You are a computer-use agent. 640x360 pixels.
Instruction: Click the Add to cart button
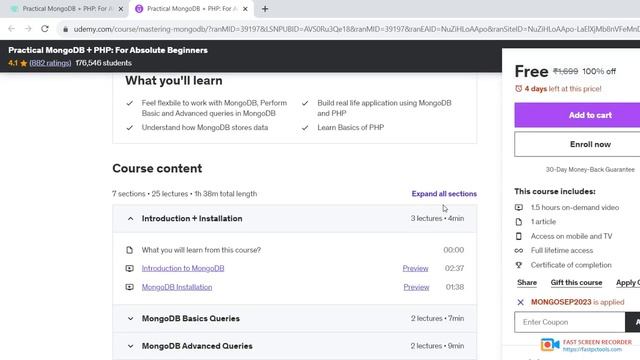click(x=577, y=115)
